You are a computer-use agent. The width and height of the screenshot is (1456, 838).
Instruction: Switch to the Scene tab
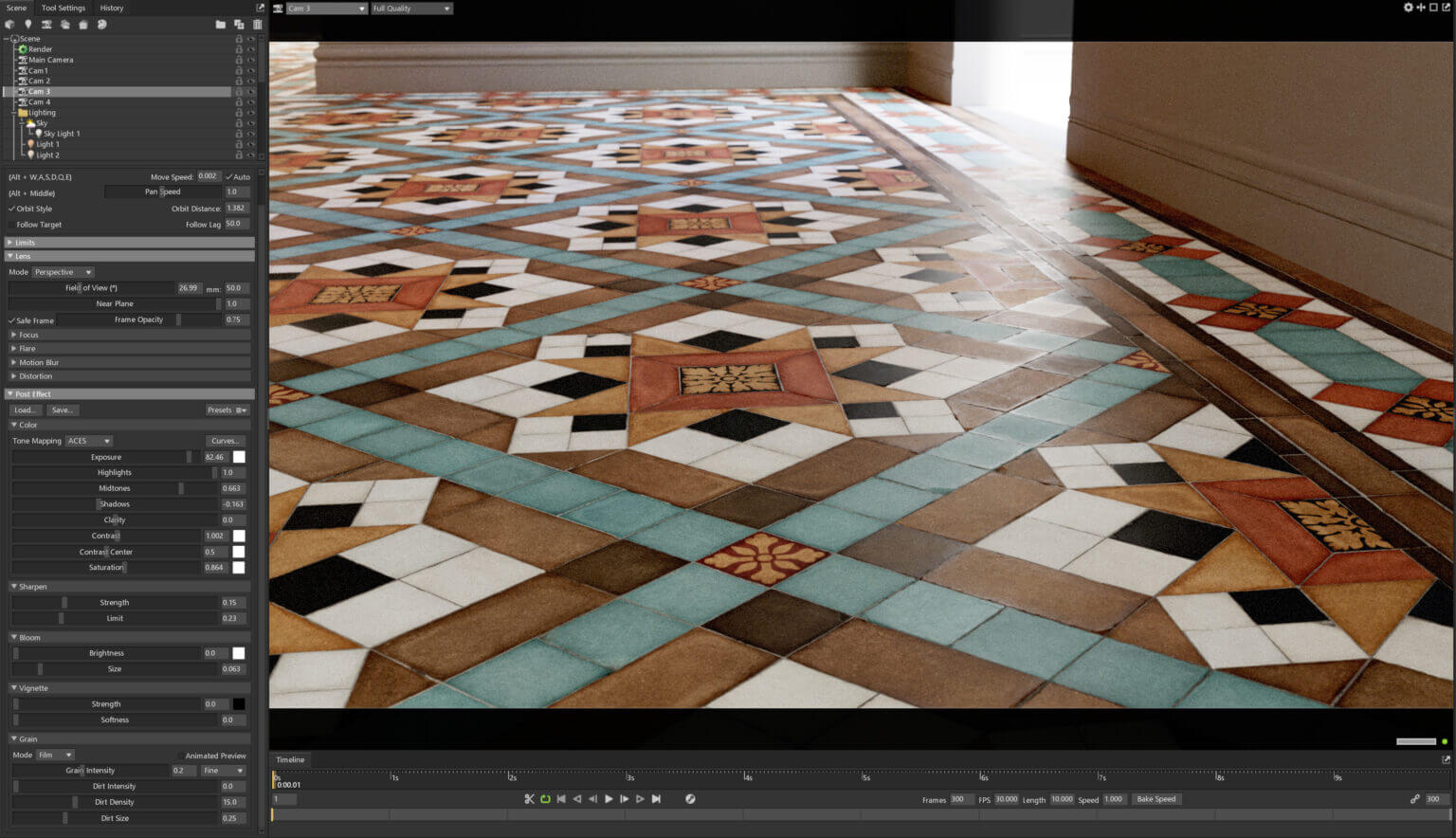[x=16, y=8]
